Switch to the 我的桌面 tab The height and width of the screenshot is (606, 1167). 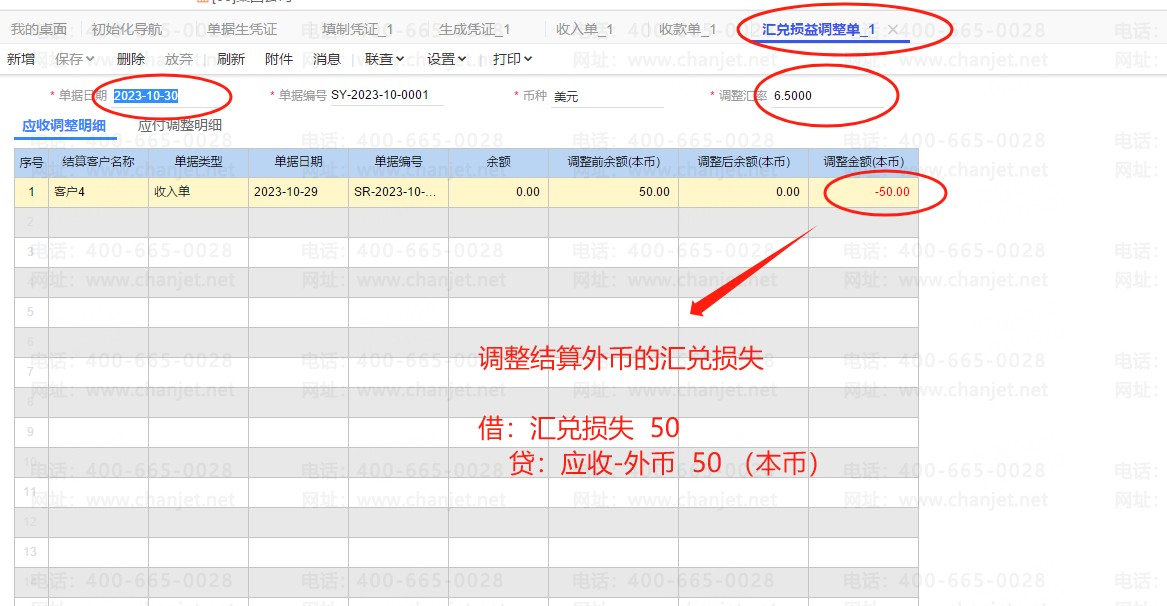(x=39, y=29)
